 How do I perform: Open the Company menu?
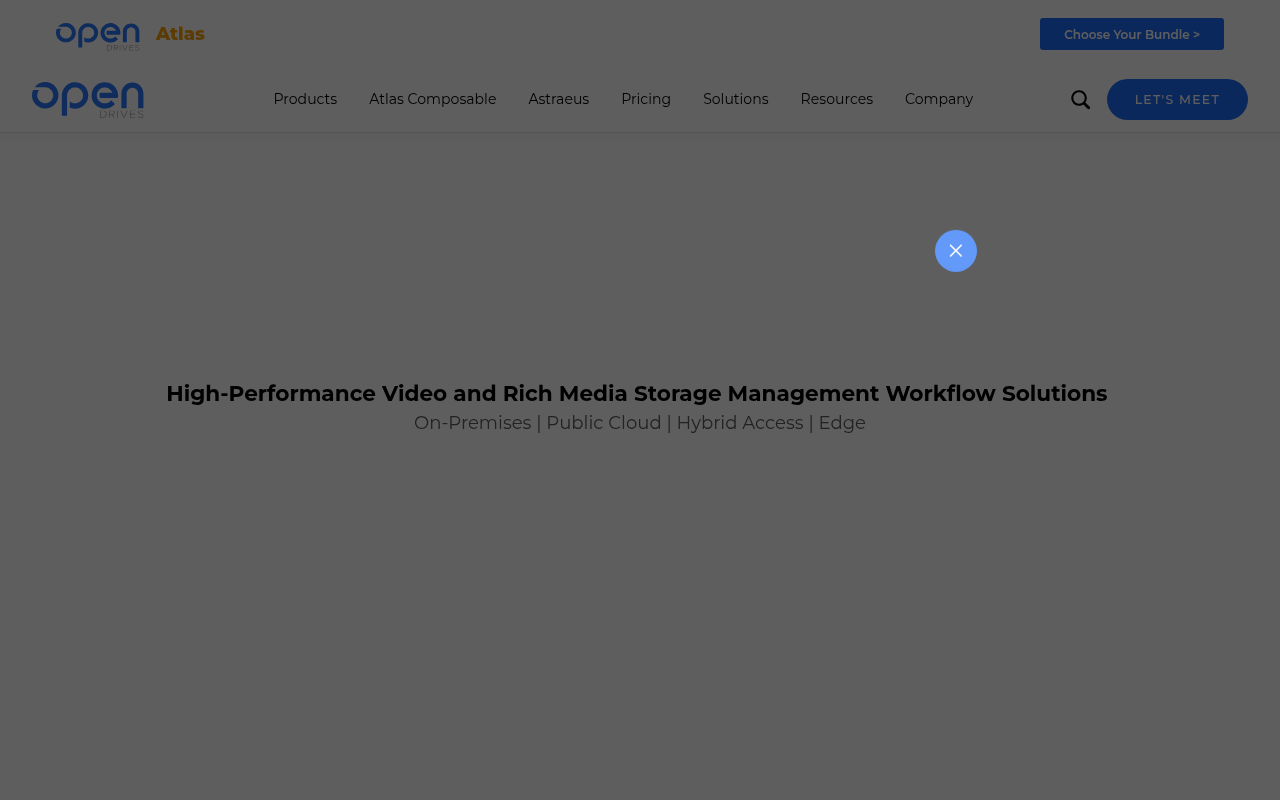(939, 99)
